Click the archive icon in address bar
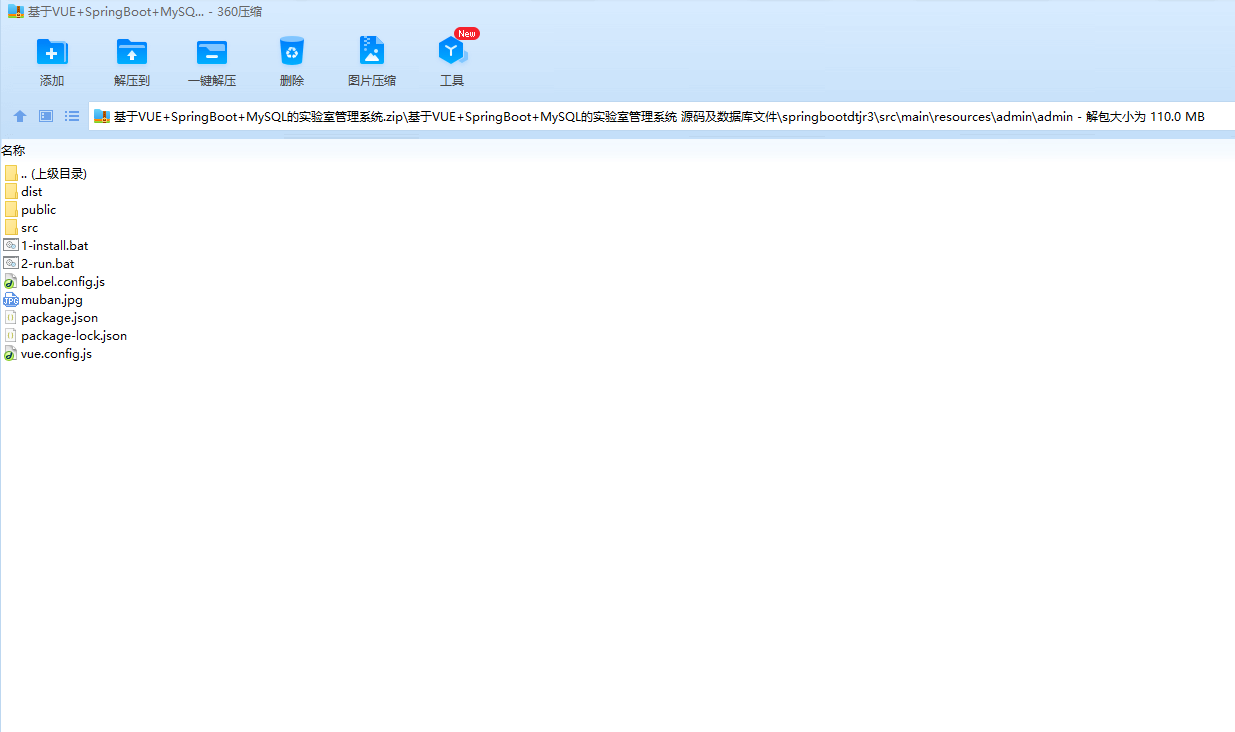 101,117
